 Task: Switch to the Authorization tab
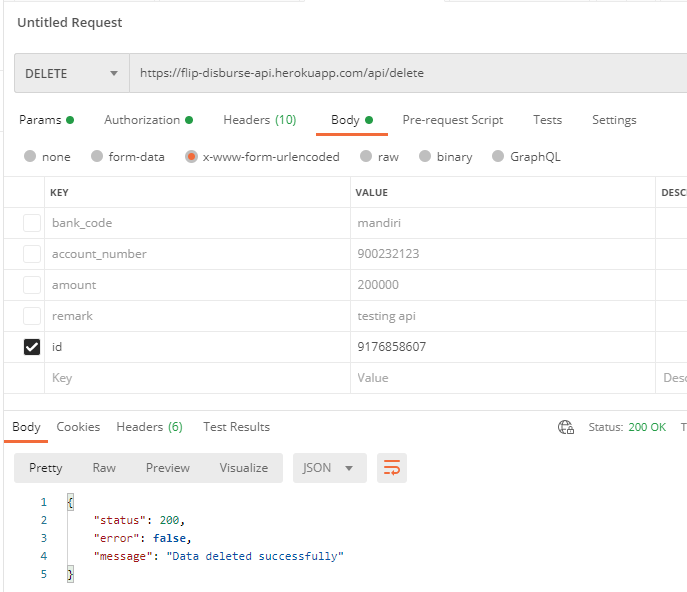click(x=149, y=120)
